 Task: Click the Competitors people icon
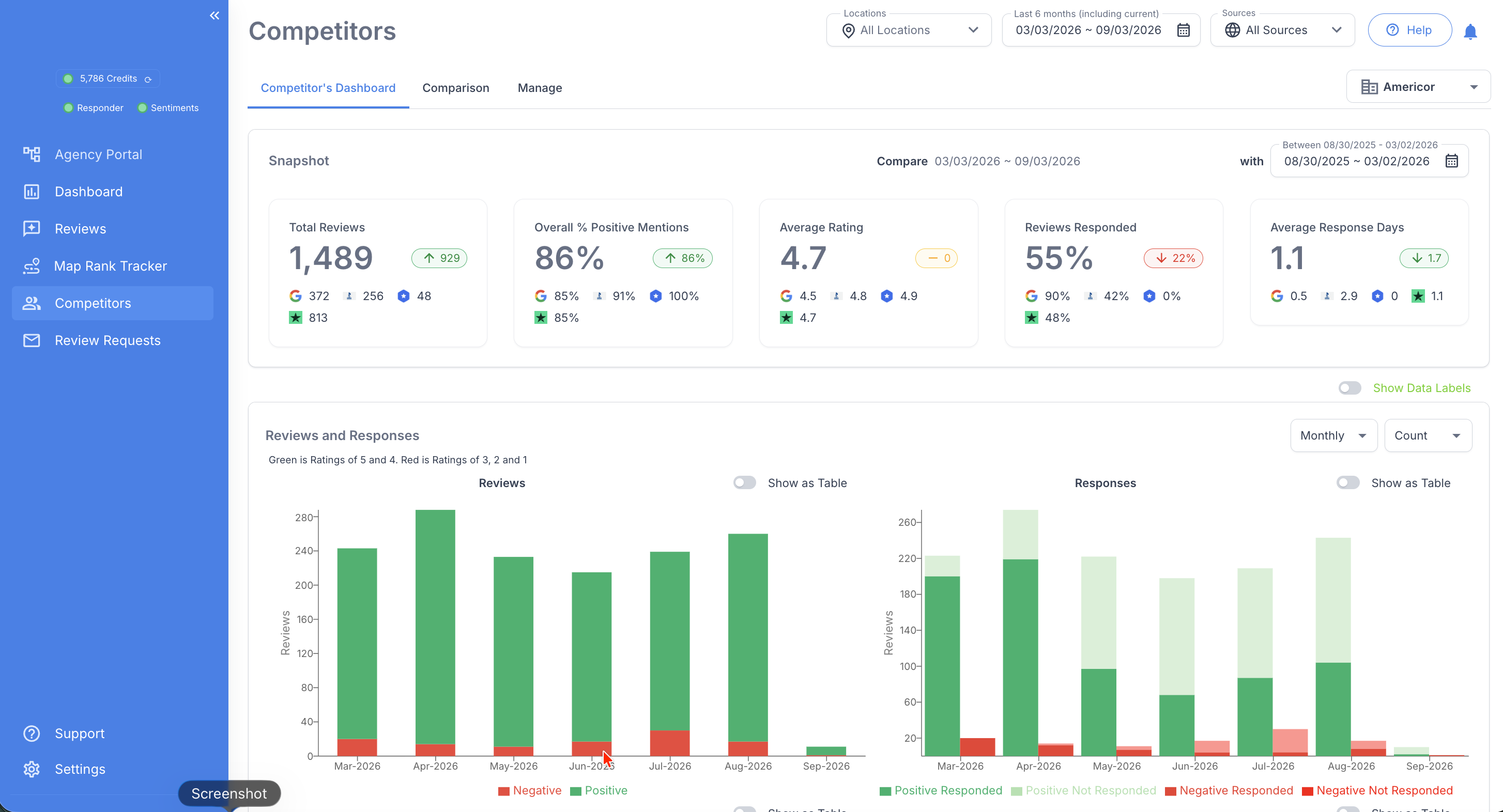click(x=32, y=303)
